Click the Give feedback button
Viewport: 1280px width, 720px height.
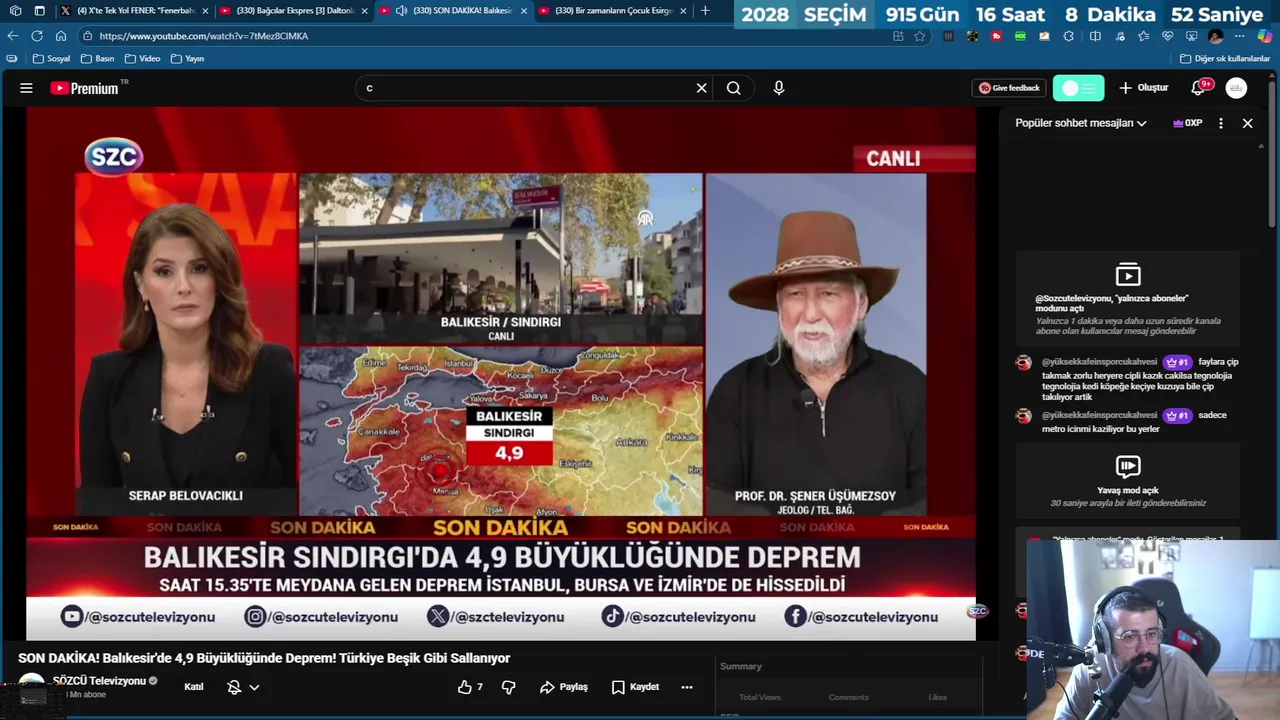click(1009, 88)
